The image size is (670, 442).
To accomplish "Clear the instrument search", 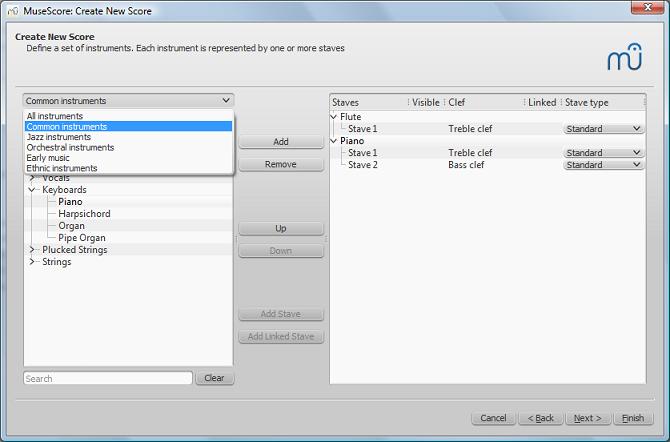I will coord(215,378).
